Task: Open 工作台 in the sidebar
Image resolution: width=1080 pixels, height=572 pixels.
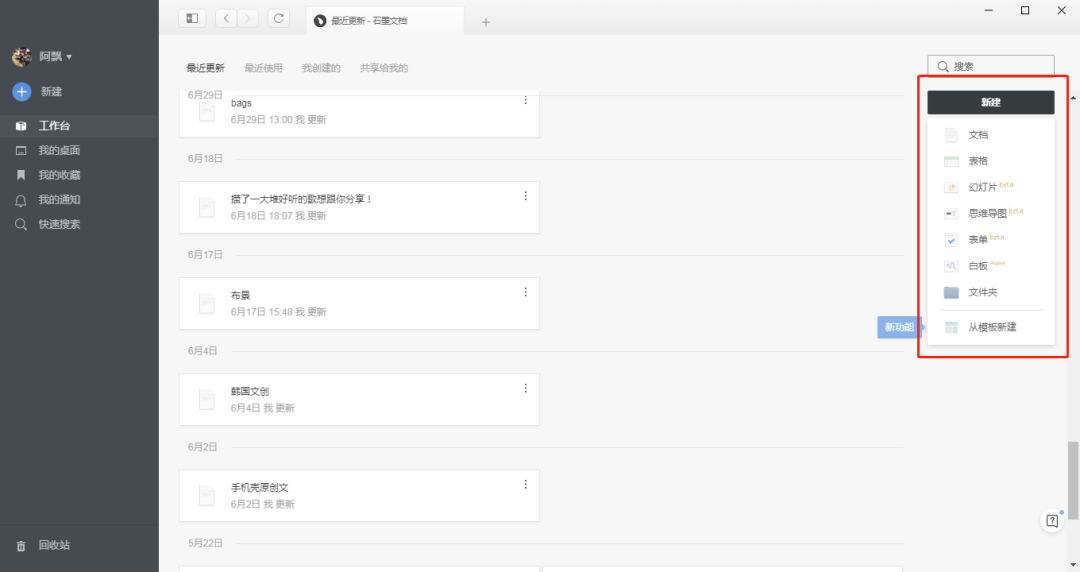Action: pos(79,125)
